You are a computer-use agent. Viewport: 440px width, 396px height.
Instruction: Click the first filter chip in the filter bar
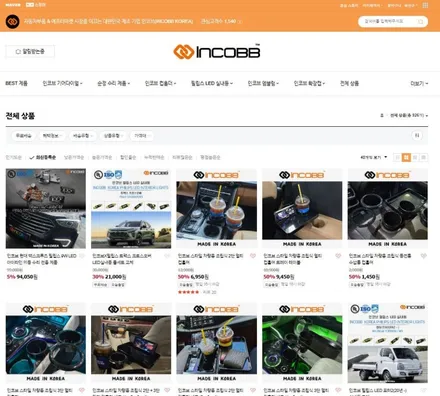coord(23,136)
